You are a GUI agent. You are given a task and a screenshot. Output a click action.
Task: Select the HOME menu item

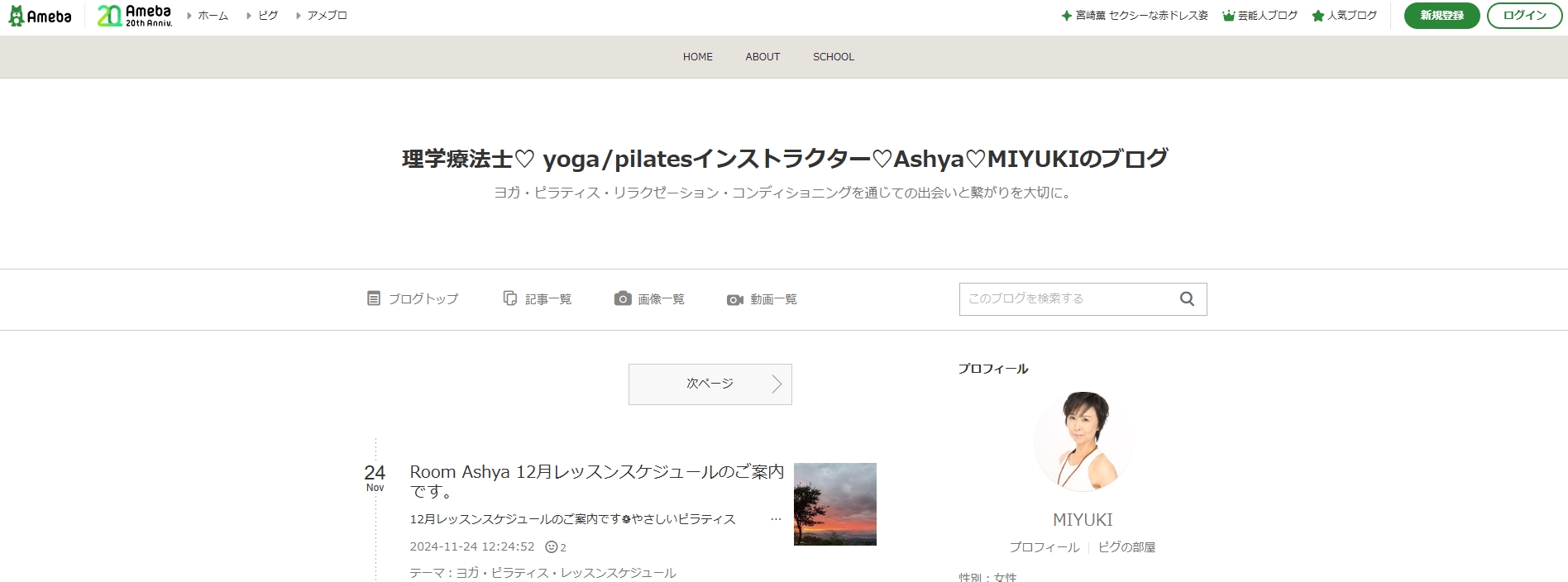click(x=697, y=57)
